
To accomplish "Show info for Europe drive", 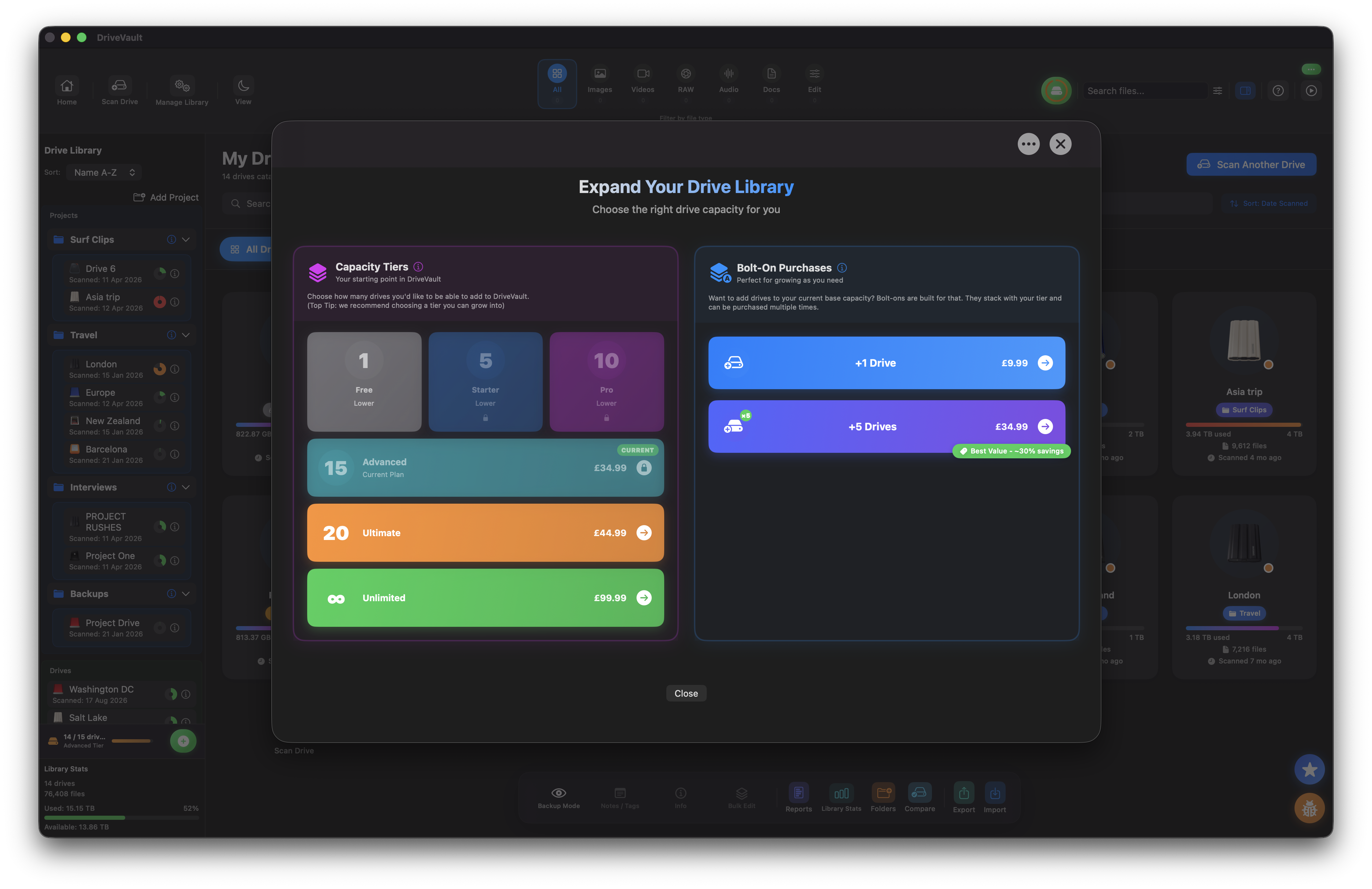I will [175, 397].
